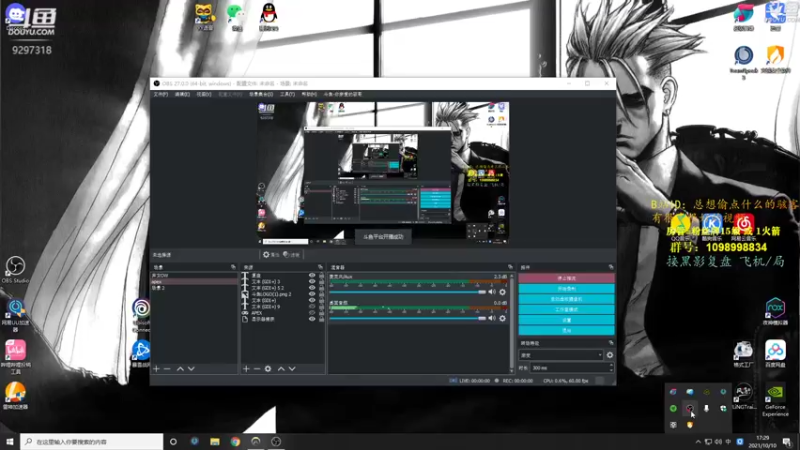Adjust first mixer channel volume slider
Screen dimensions: 800x450
[x=407, y=292]
